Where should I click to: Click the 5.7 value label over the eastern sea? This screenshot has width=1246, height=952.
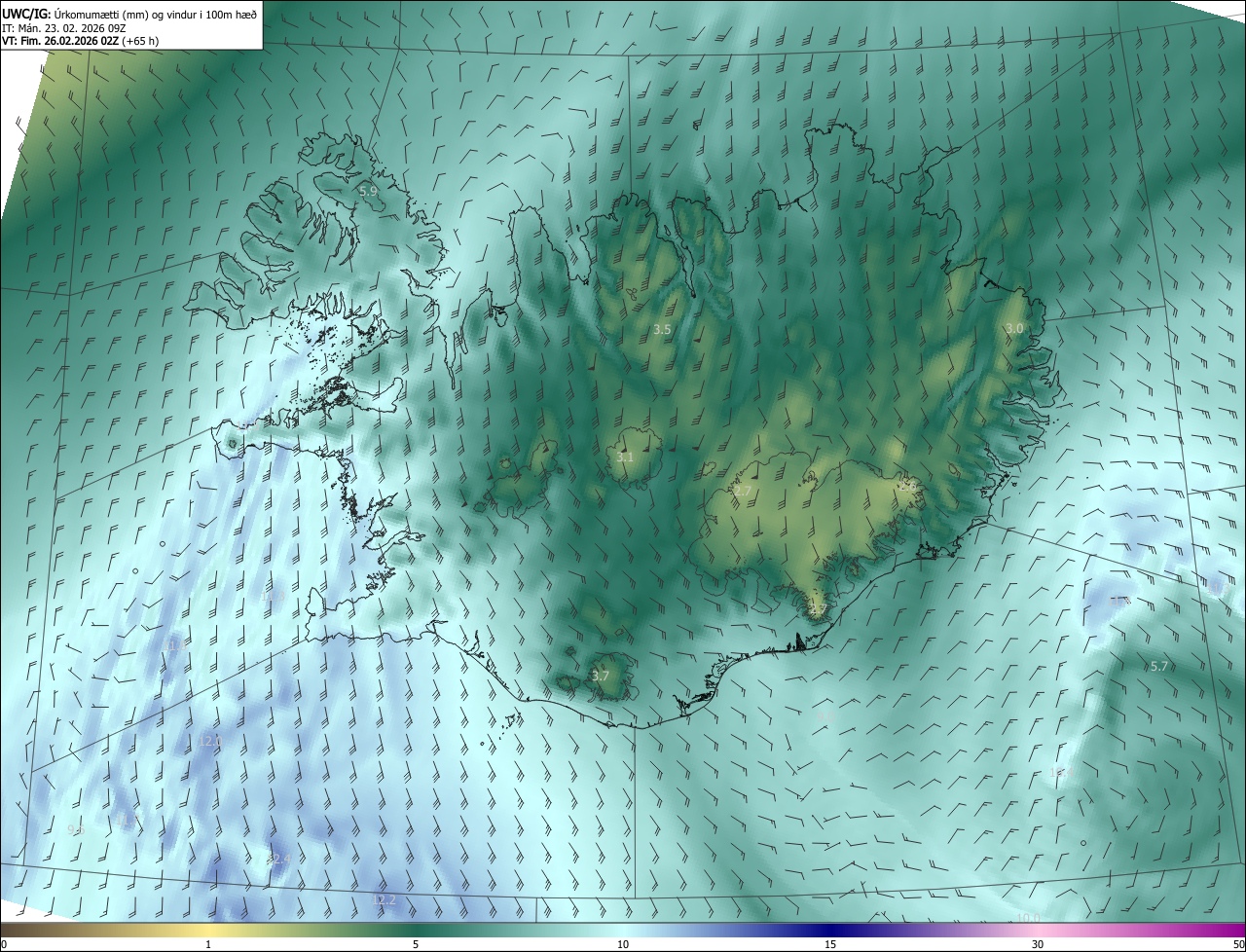pyautogui.click(x=1159, y=667)
